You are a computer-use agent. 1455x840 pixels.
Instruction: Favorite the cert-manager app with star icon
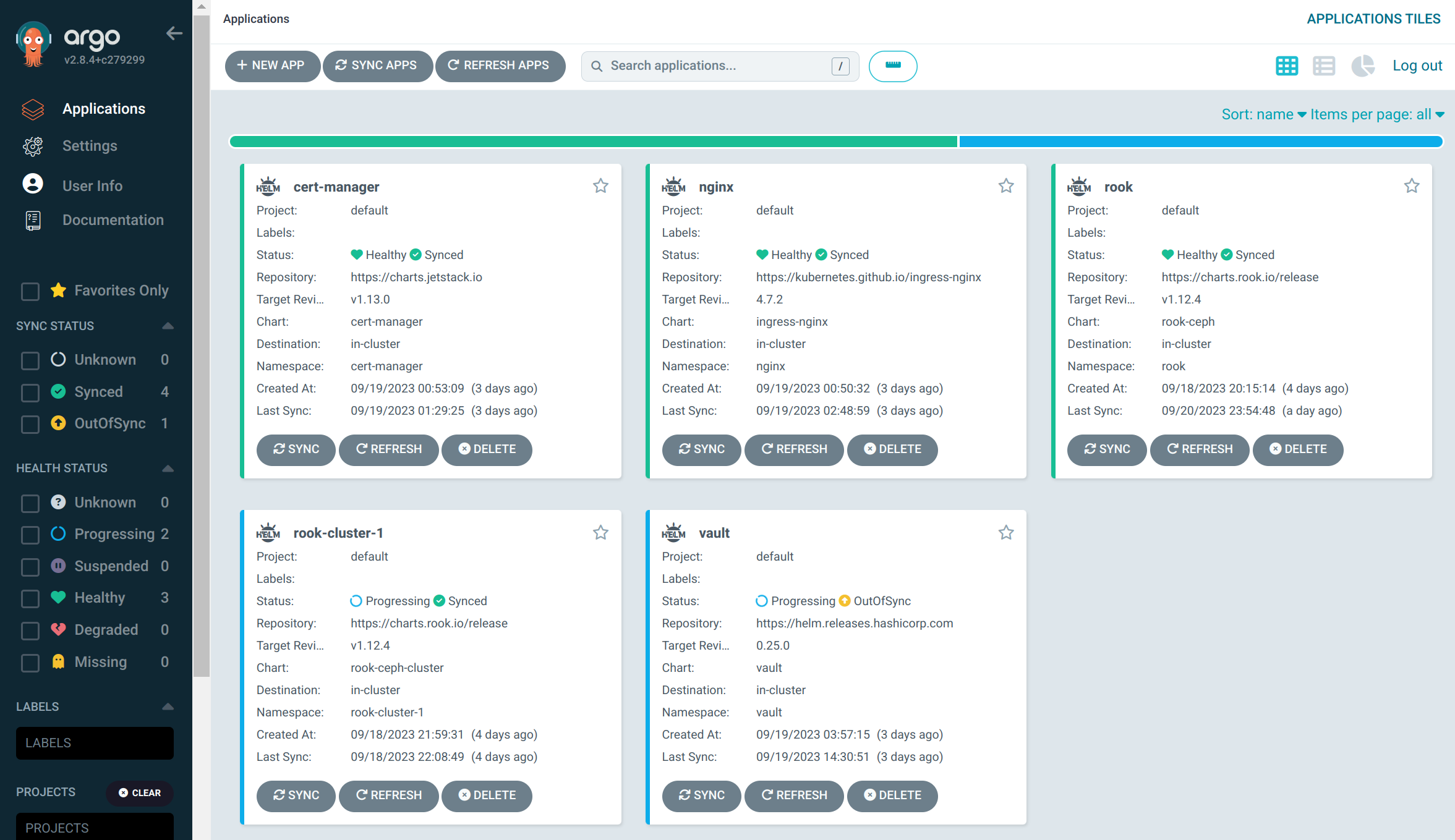pyautogui.click(x=600, y=186)
